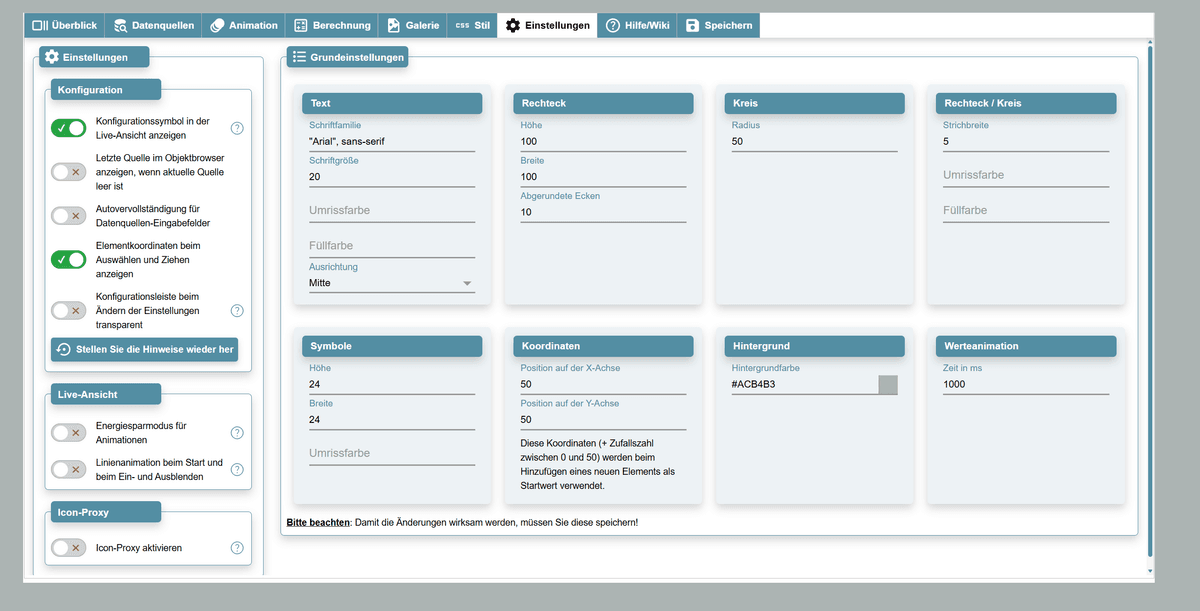Screen dimensions: 1200x611
Task: Open the Hilfe/Wiki tab
Action: 638,25
